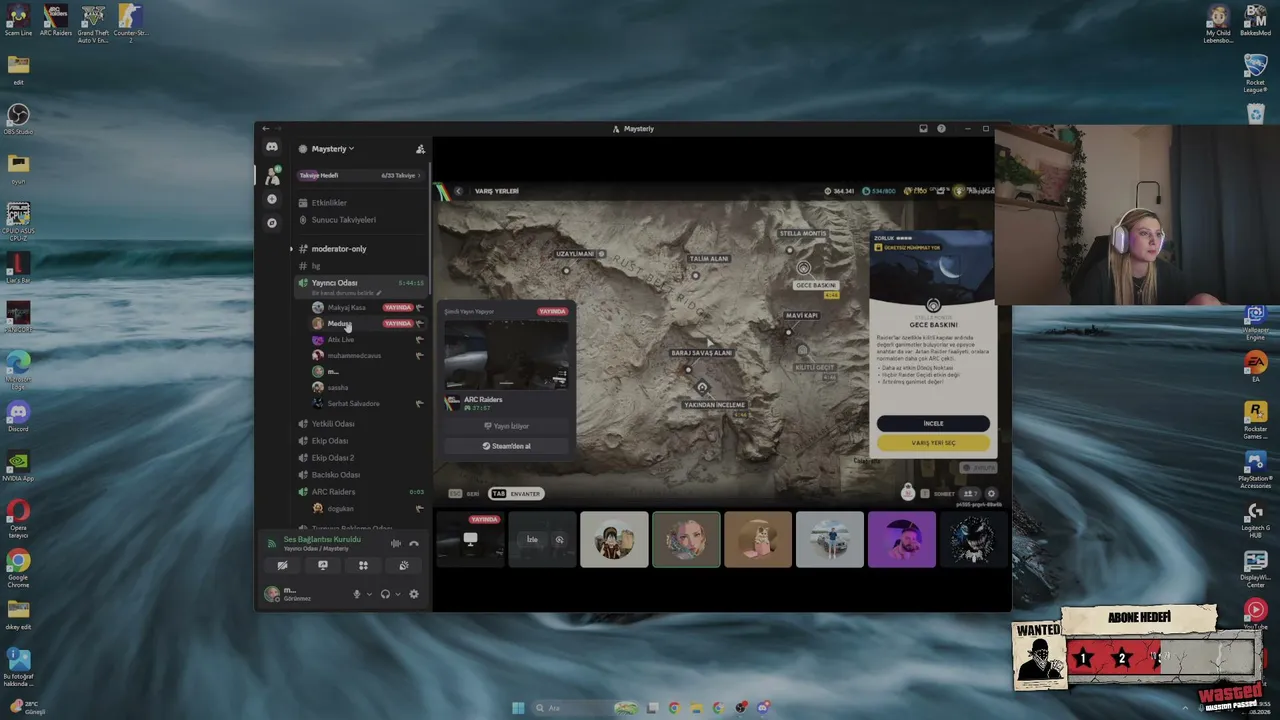Click the add a server plus icon
Screen dimensions: 1280x720
(x=272, y=199)
